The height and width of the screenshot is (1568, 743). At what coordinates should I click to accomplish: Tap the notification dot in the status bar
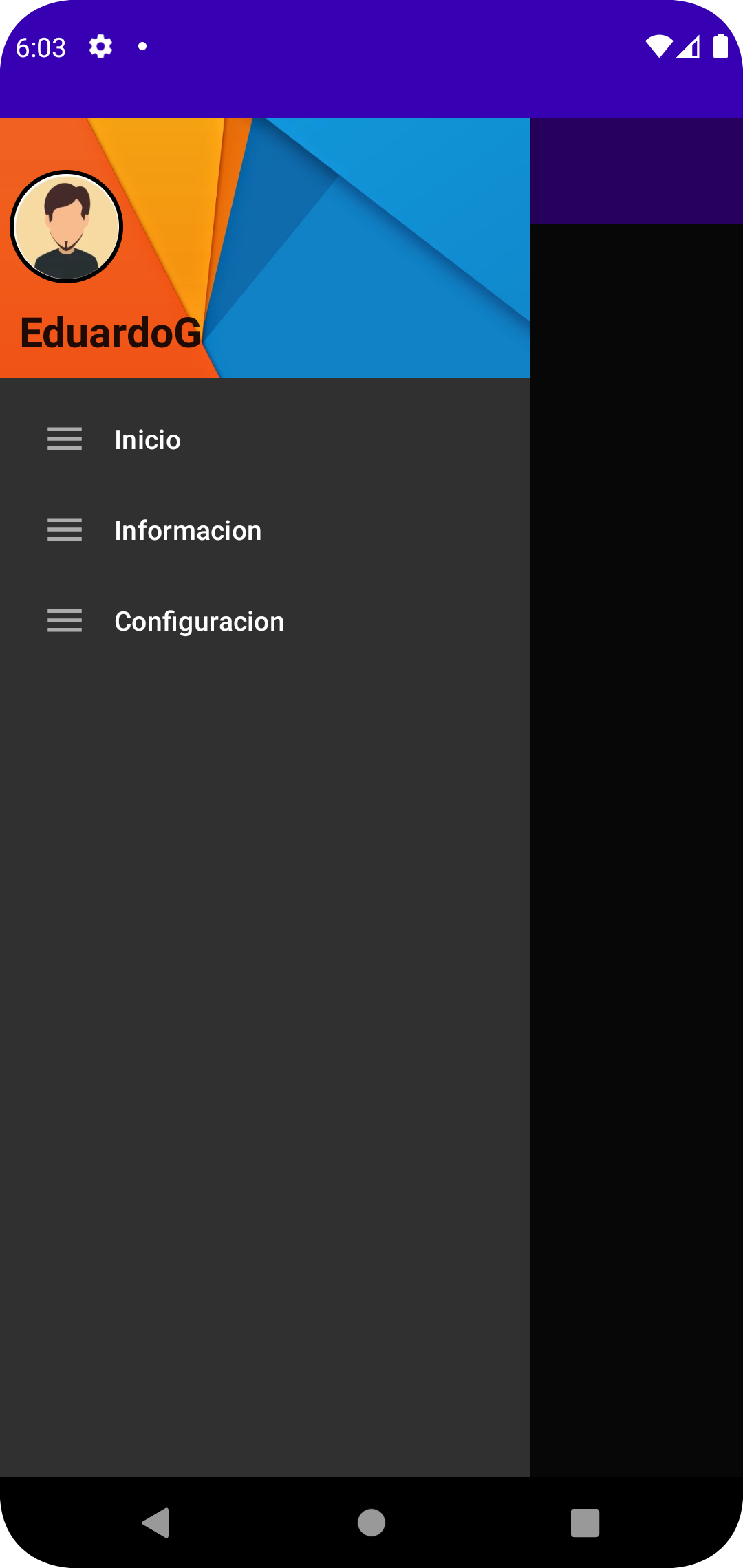click(142, 46)
